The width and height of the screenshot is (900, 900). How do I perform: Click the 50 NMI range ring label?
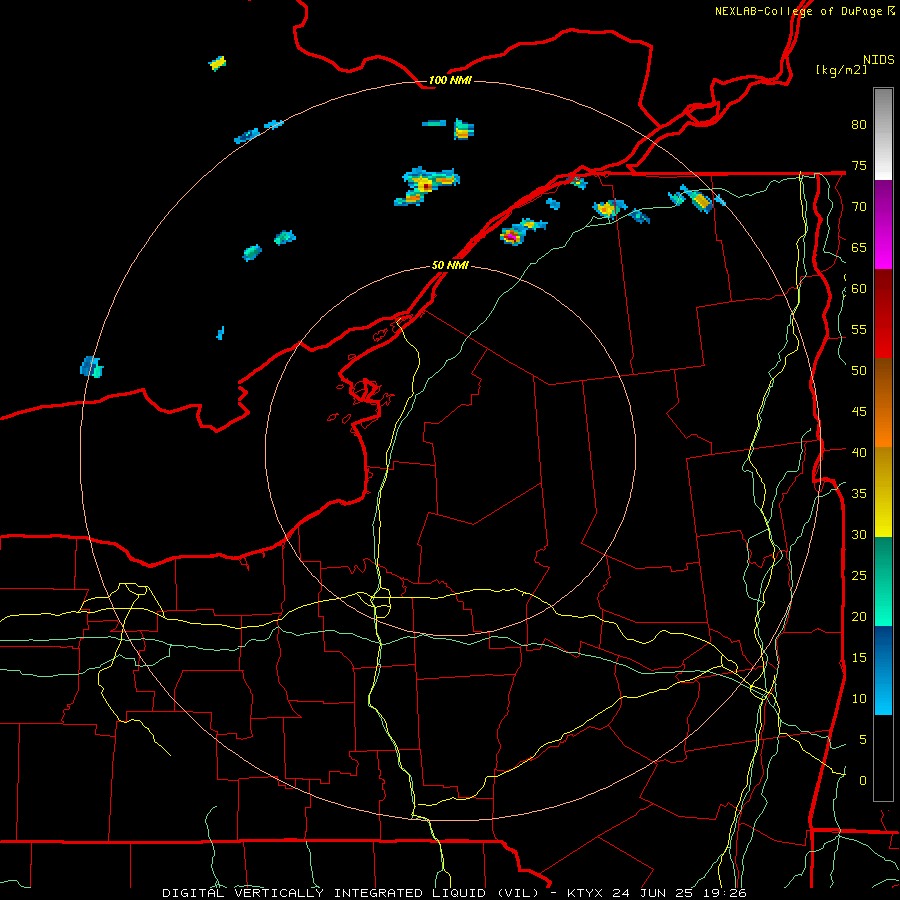pos(450,265)
